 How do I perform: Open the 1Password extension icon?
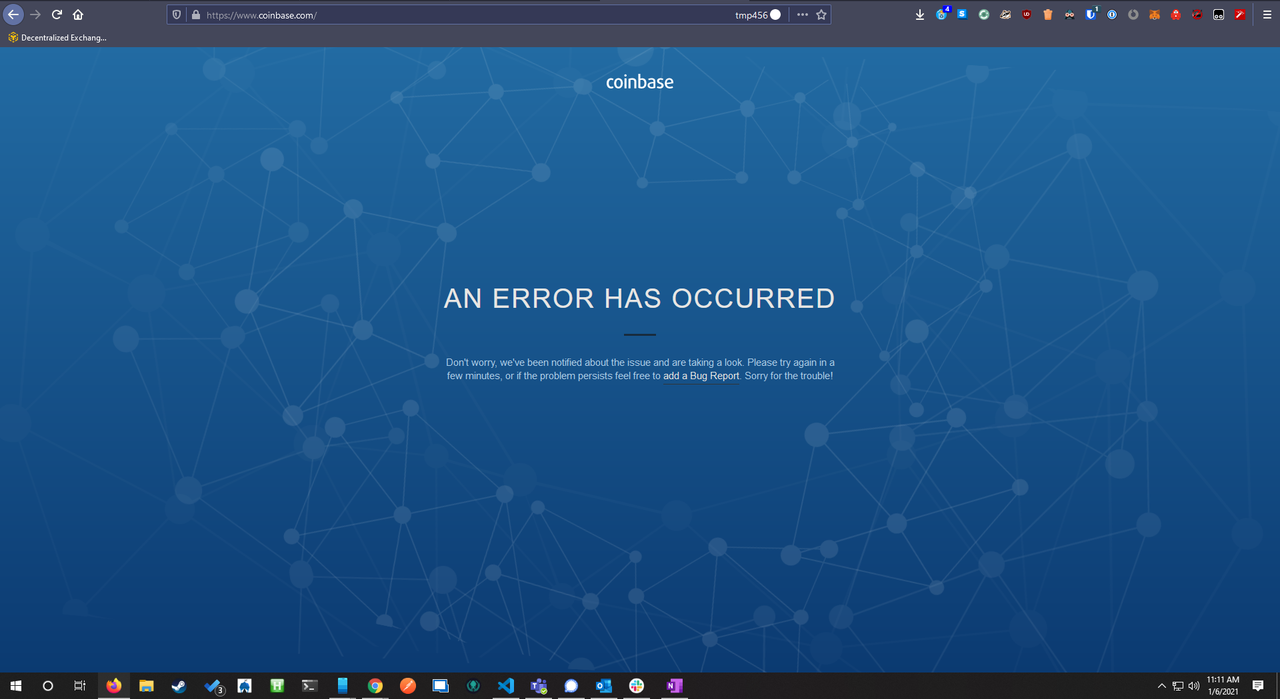[1112, 14]
